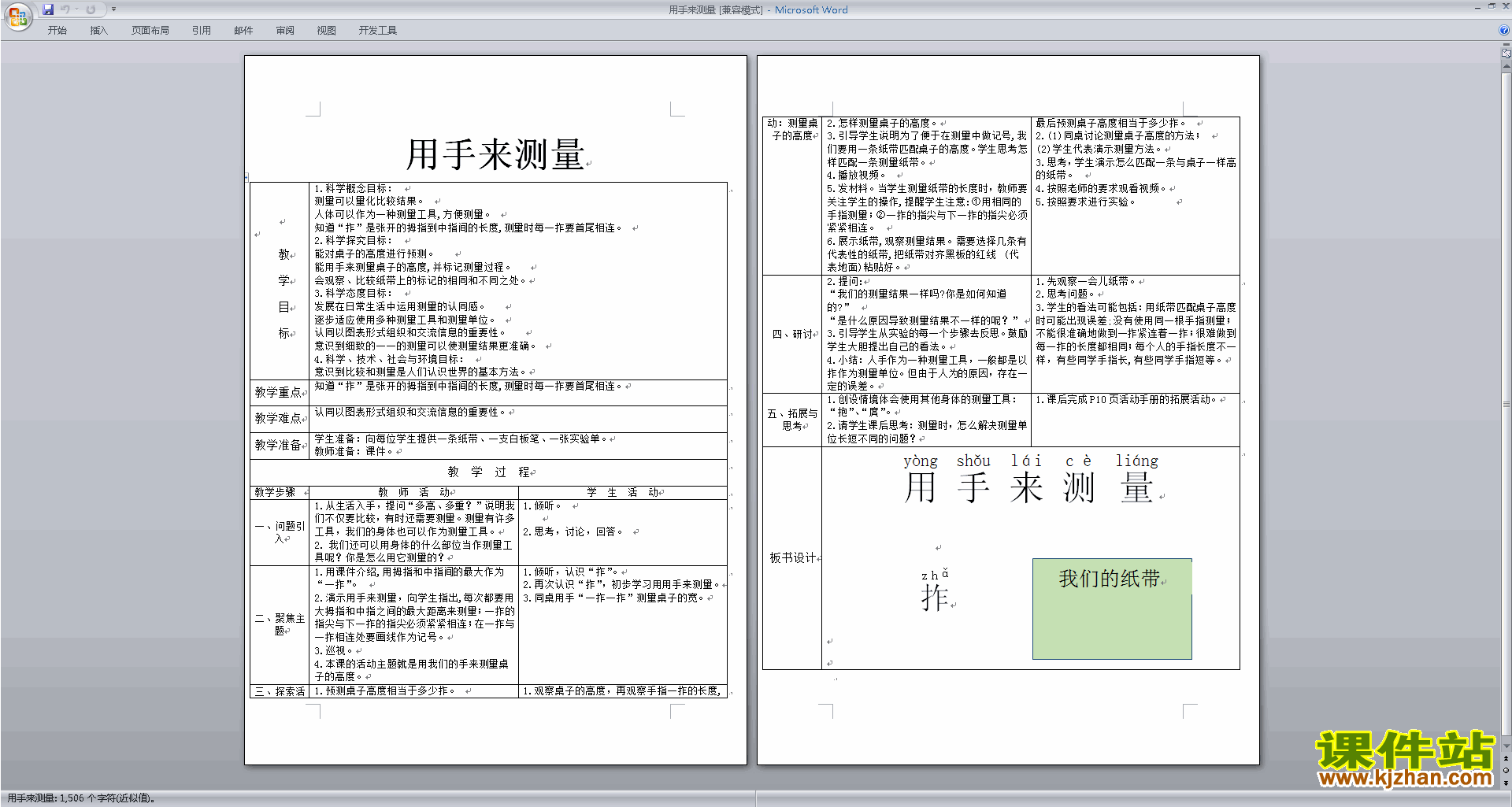Click the Redo icon
Image resolution: width=1512 pixels, height=807 pixels.
[x=91, y=9]
